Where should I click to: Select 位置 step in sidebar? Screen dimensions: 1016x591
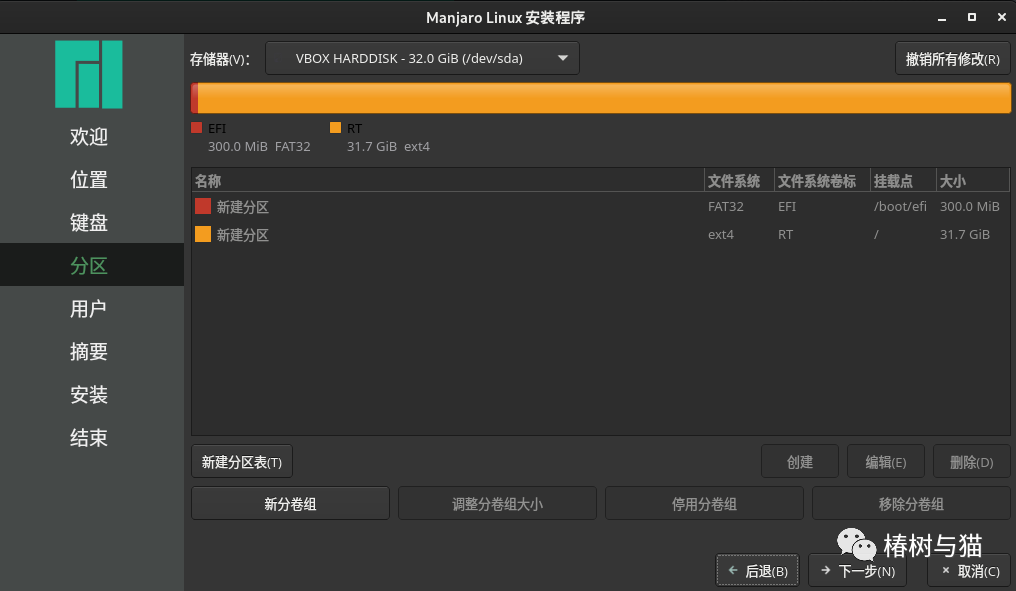pos(89,180)
